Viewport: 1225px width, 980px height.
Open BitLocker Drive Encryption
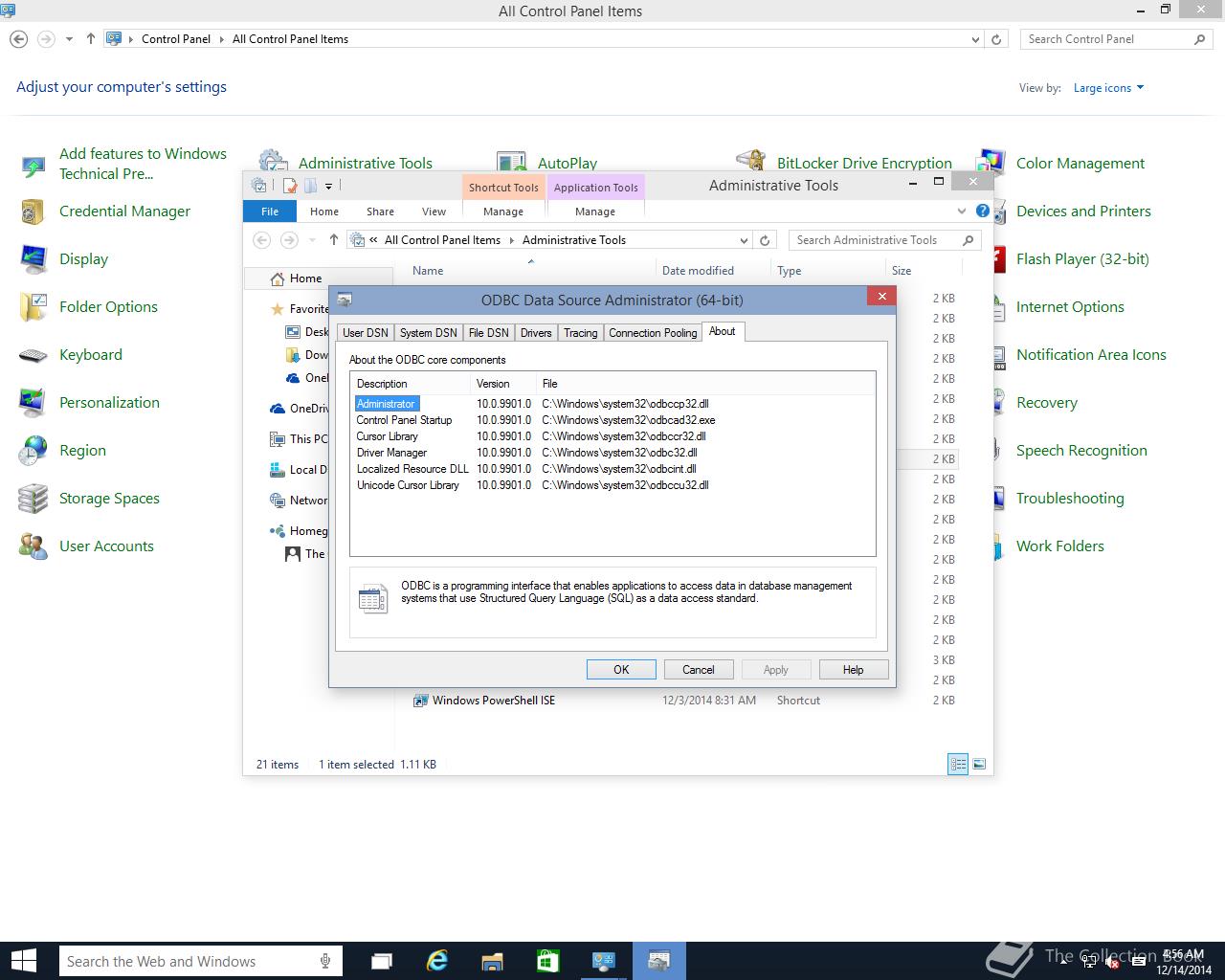(x=864, y=163)
